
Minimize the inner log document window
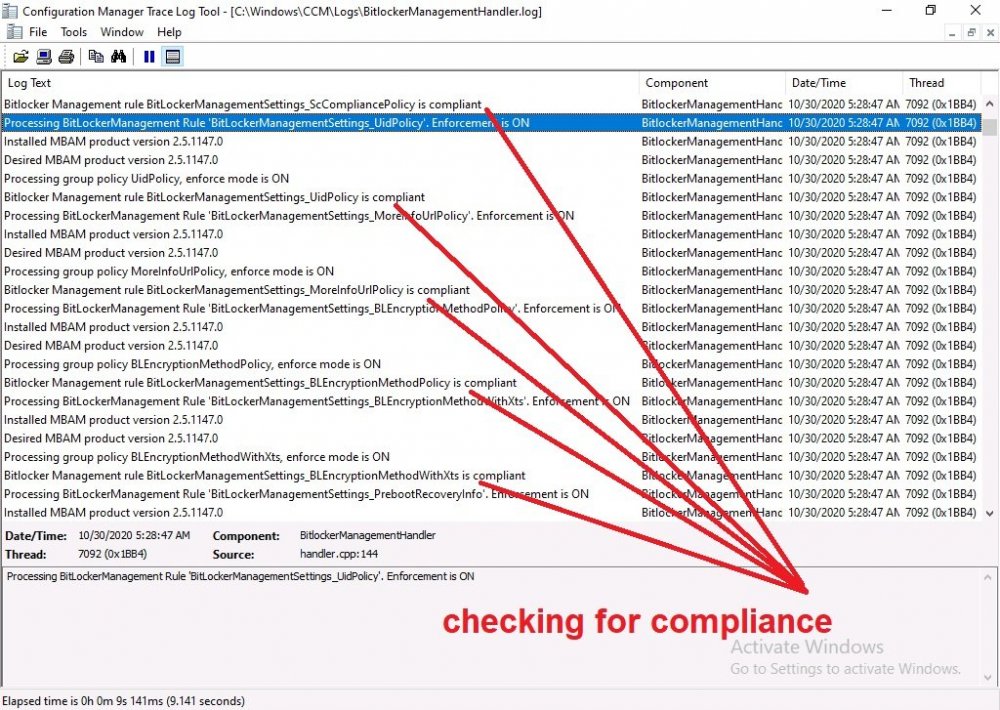(952, 33)
